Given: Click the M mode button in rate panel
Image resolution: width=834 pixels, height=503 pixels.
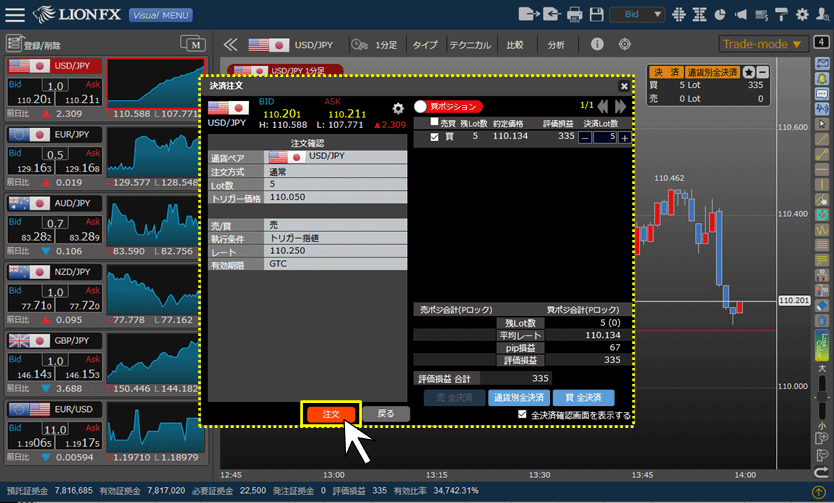Looking at the screenshot, I should coord(193,44).
